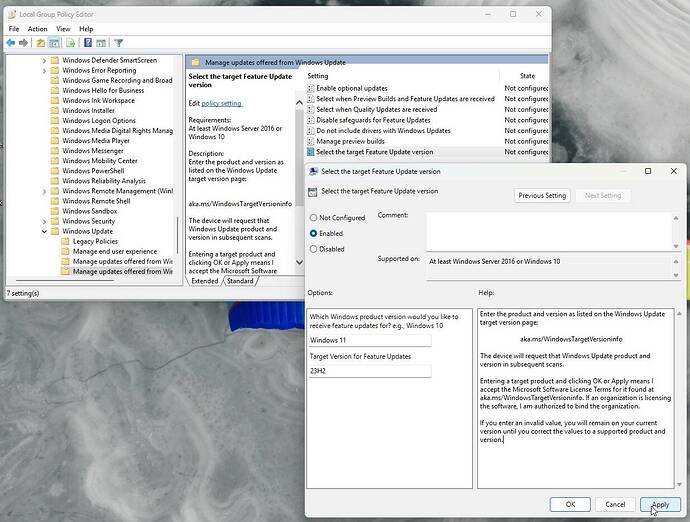
Task: Click Show/Hide console tree toolbar icon
Action: (54, 43)
